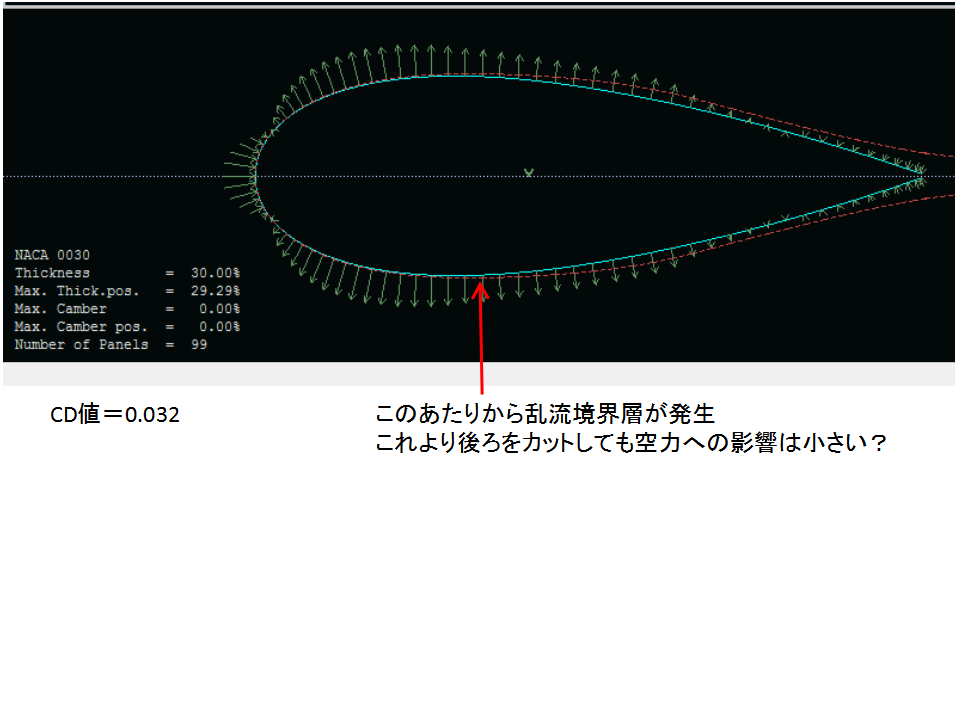This screenshot has height=720, width=960.
Task: Click the カットしても空力への影響 question text
Action: coord(632,444)
